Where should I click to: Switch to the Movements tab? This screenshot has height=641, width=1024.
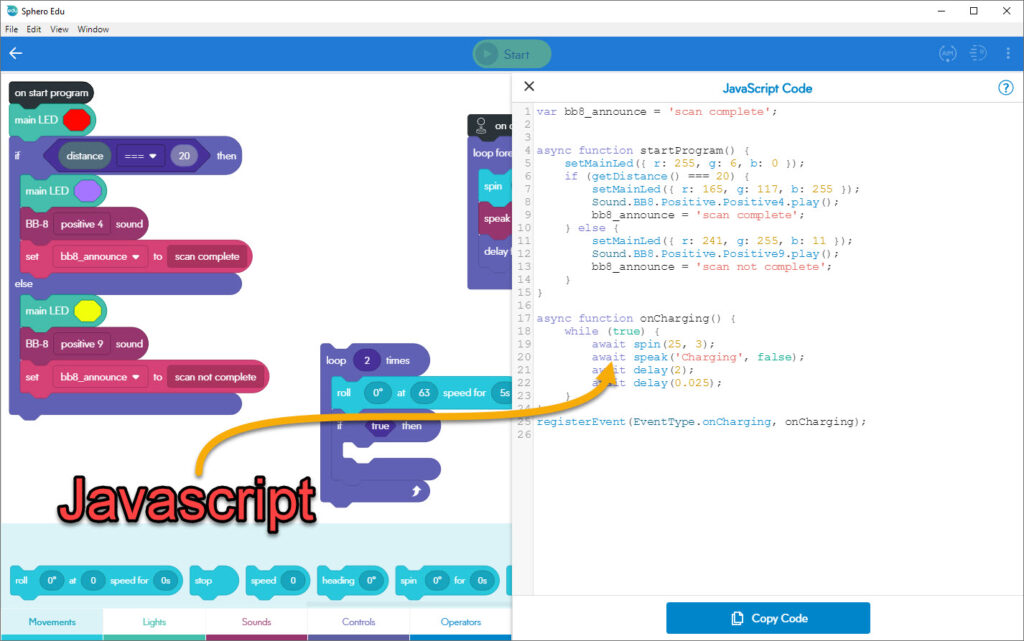(x=52, y=622)
